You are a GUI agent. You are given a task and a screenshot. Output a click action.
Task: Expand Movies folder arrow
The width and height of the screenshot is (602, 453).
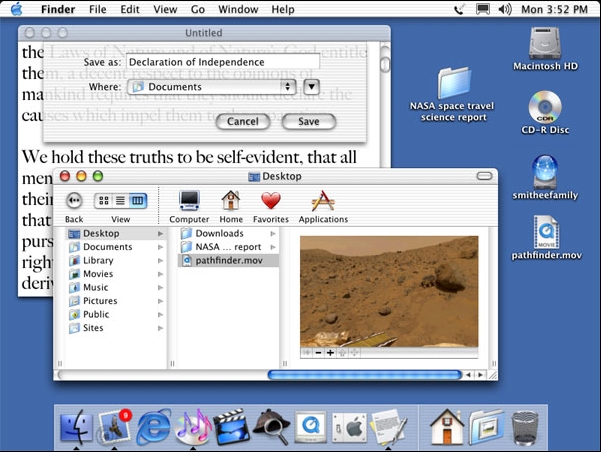pos(160,274)
